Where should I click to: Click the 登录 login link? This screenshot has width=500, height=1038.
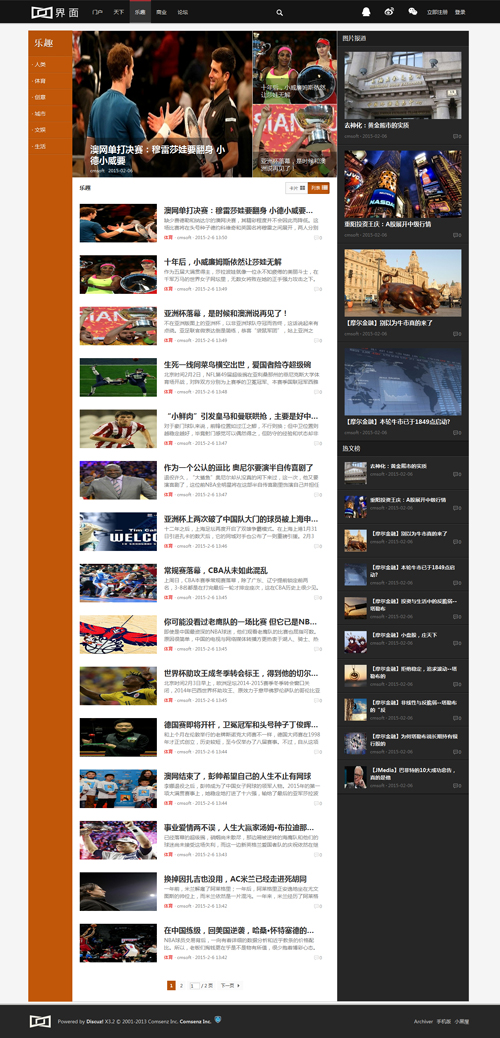460,12
